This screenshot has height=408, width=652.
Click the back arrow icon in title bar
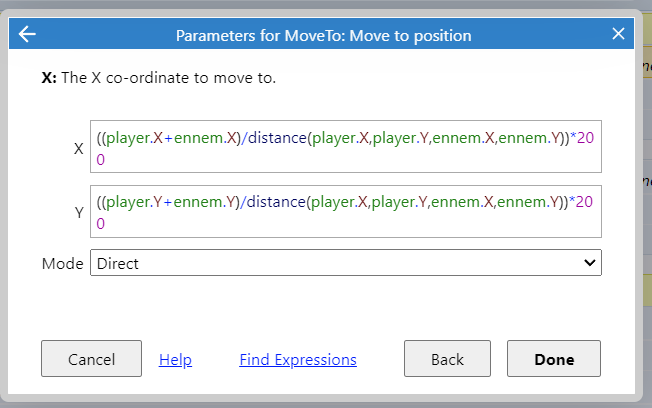pyautogui.click(x=27, y=34)
